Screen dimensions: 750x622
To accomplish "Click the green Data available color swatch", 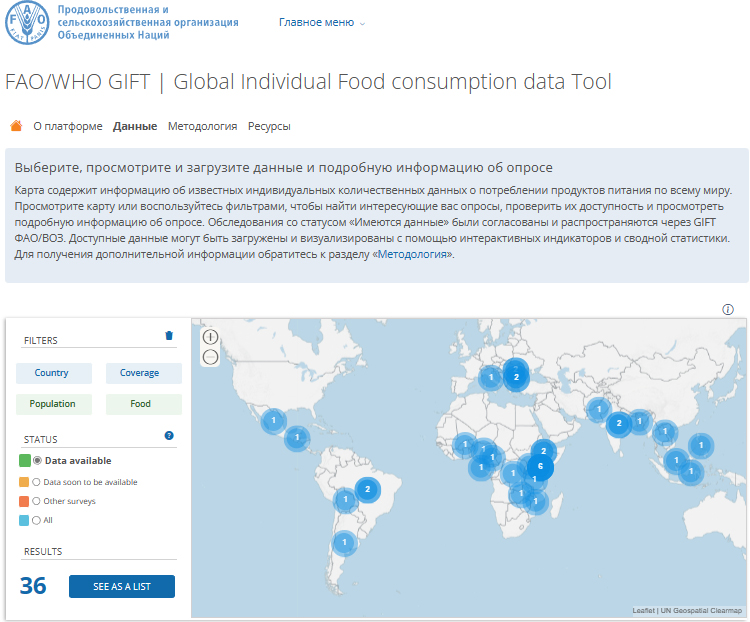I will [x=24, y=461].
